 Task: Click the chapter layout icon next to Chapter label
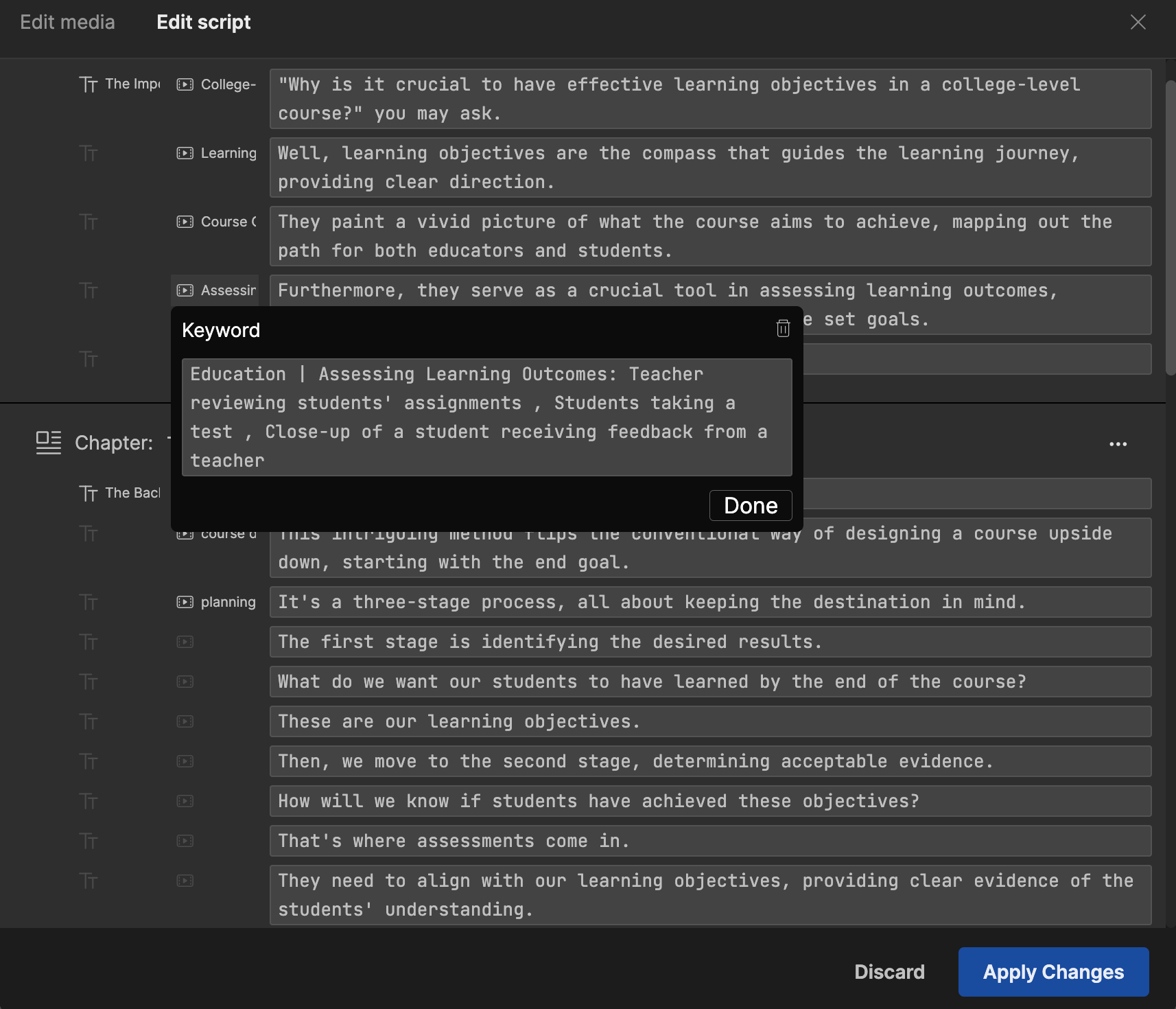coord(47,443)
